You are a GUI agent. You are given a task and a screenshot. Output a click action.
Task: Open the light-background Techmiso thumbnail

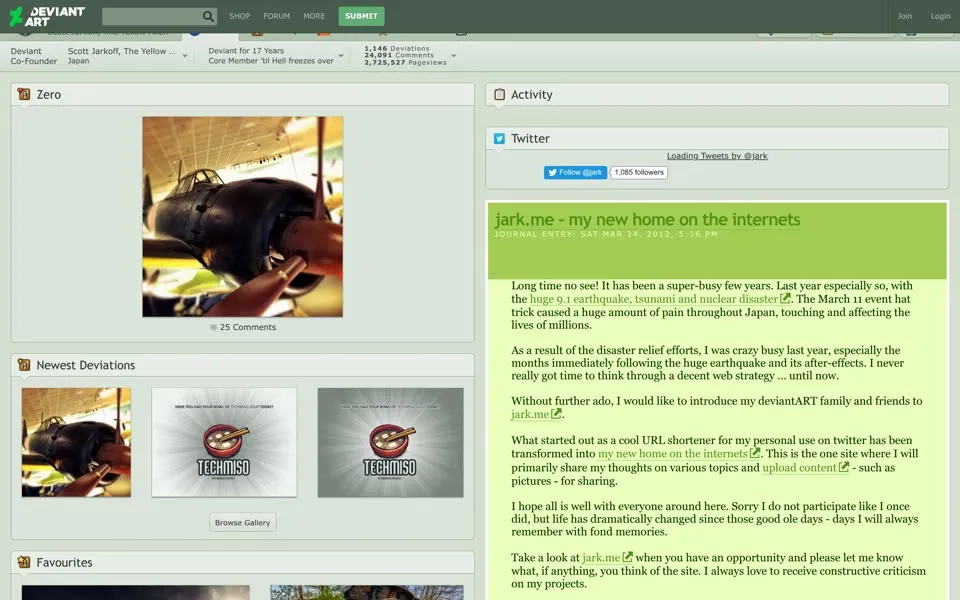click(x=224, y=442)
